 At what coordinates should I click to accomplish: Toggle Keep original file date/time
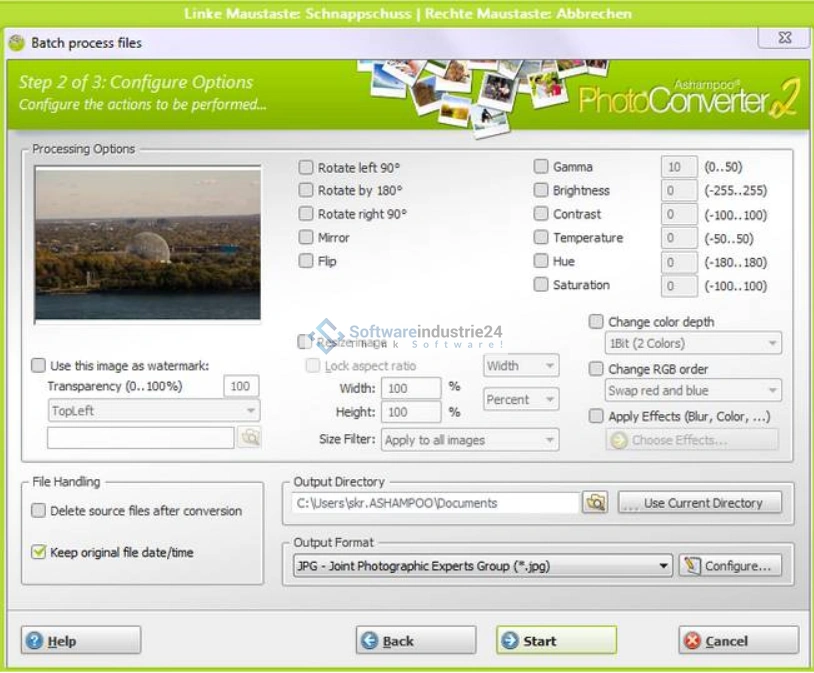pyautogui.click(x=39, y=552)
